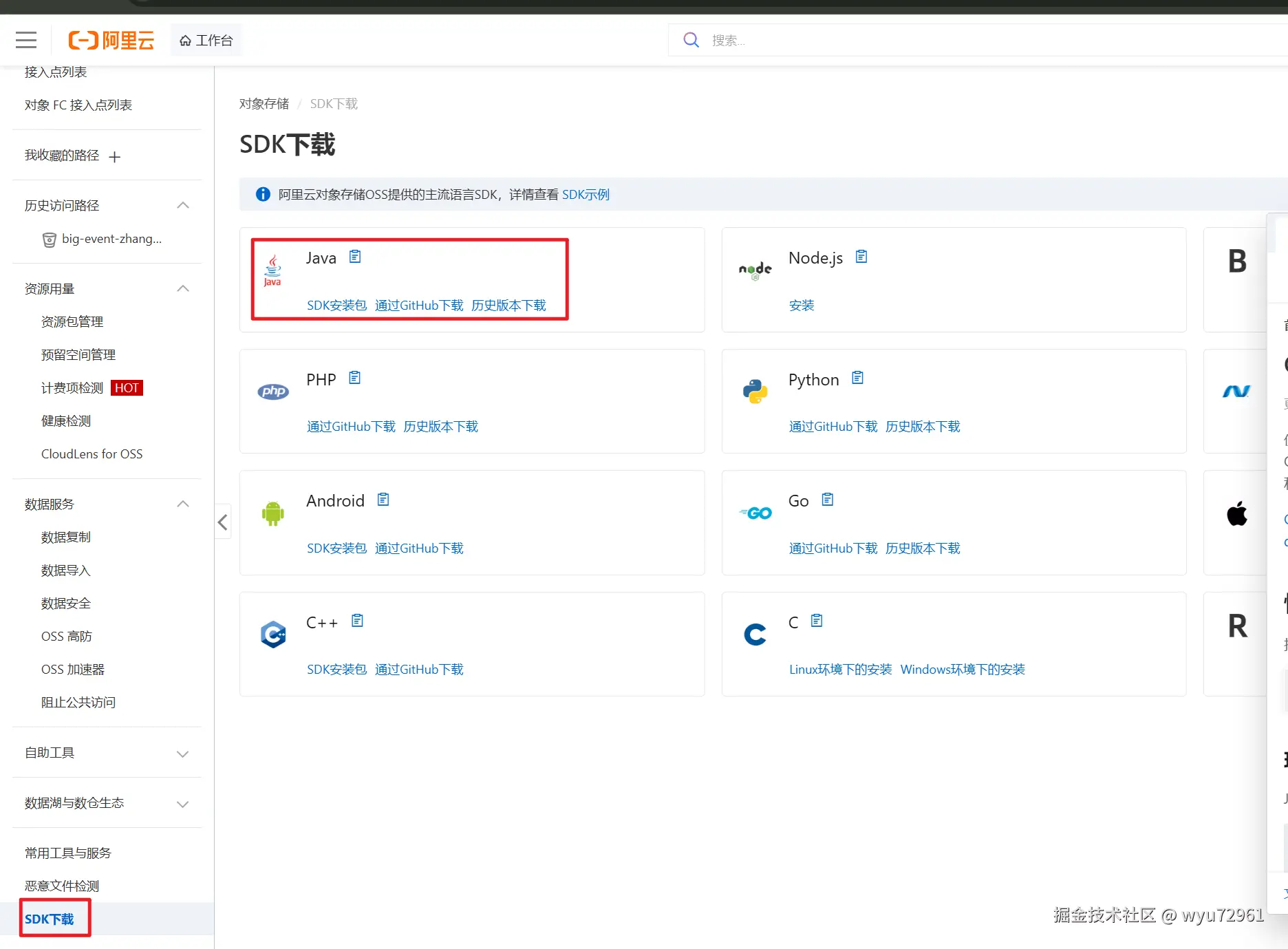
Task: Open Android documentation icon
Action: pos(383,500)
